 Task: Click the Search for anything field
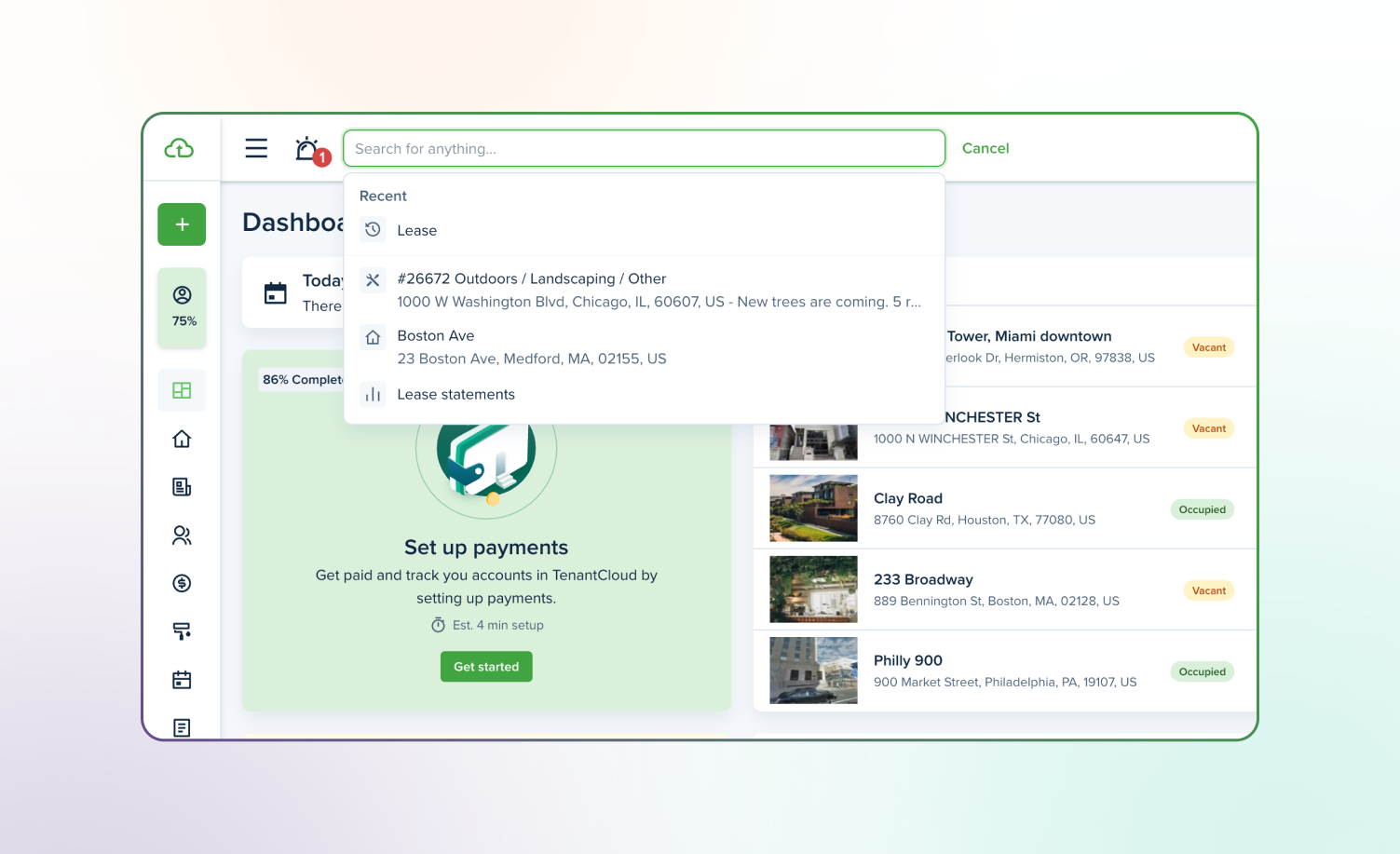pos(644,148)
